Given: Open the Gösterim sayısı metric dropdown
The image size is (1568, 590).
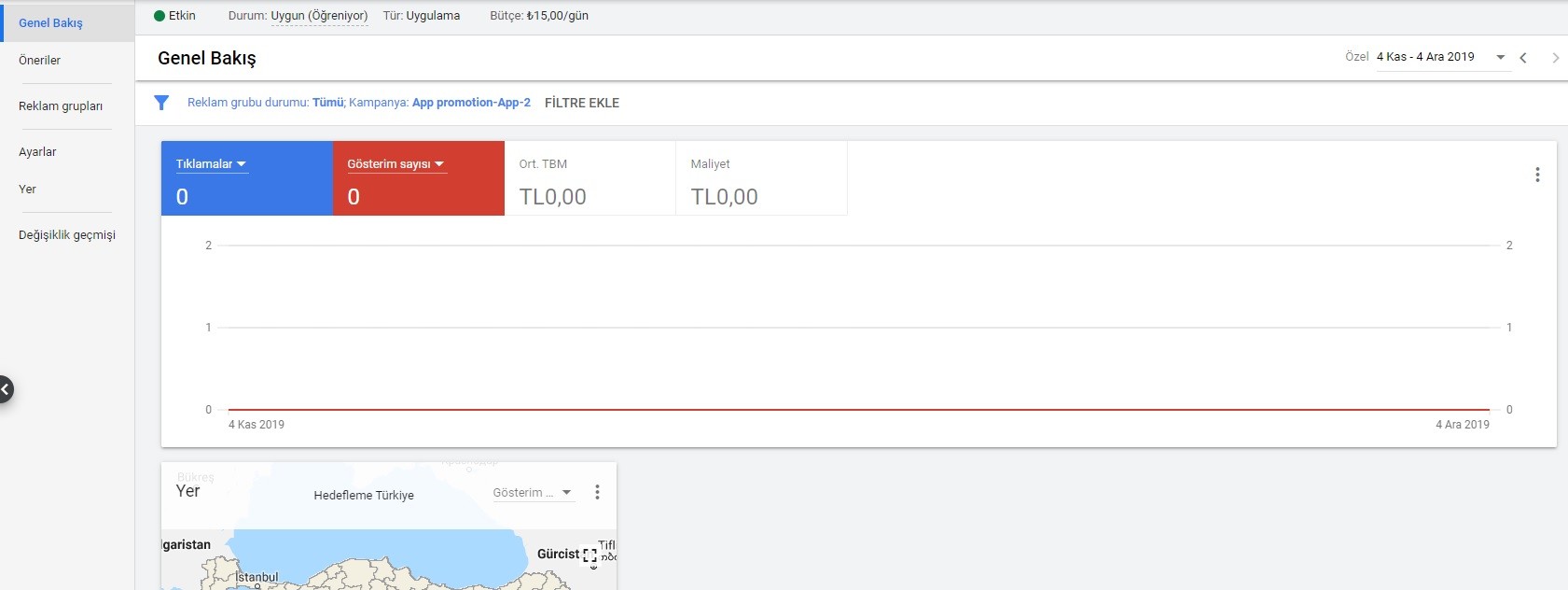Looking at the screenshot, I should click(x=396, y=164).
